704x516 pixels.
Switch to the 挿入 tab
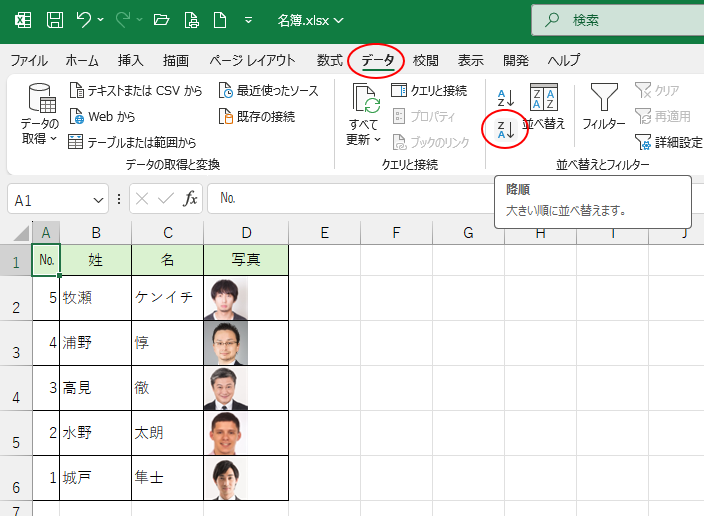point(130,60)
